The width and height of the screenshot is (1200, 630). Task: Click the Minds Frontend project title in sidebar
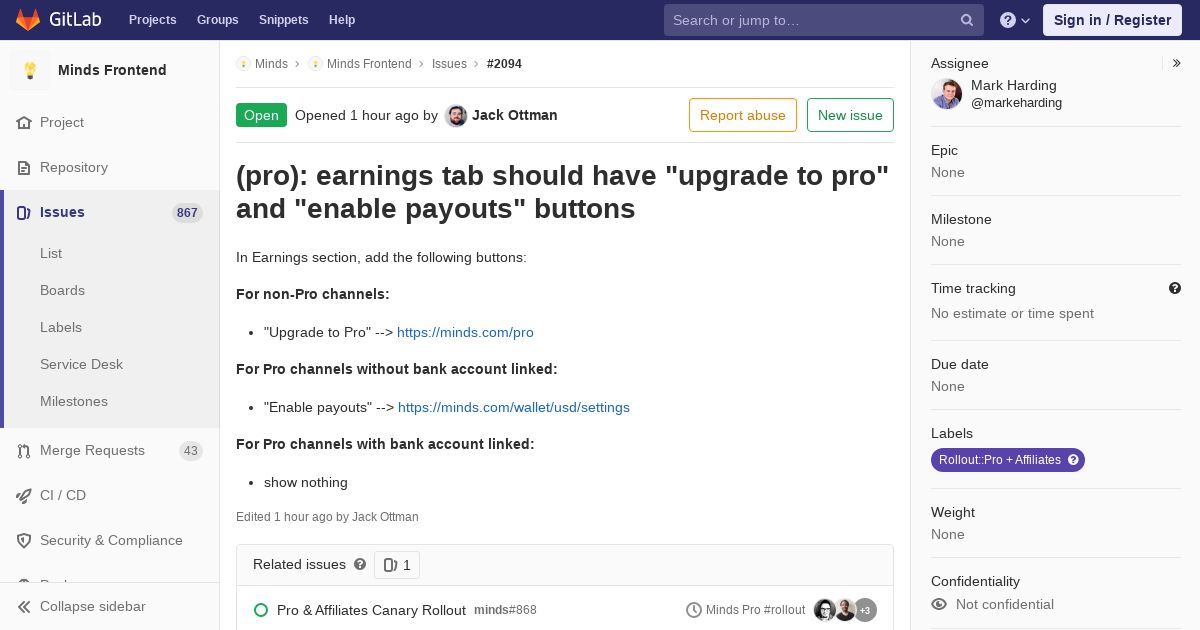tap(112, 71)
